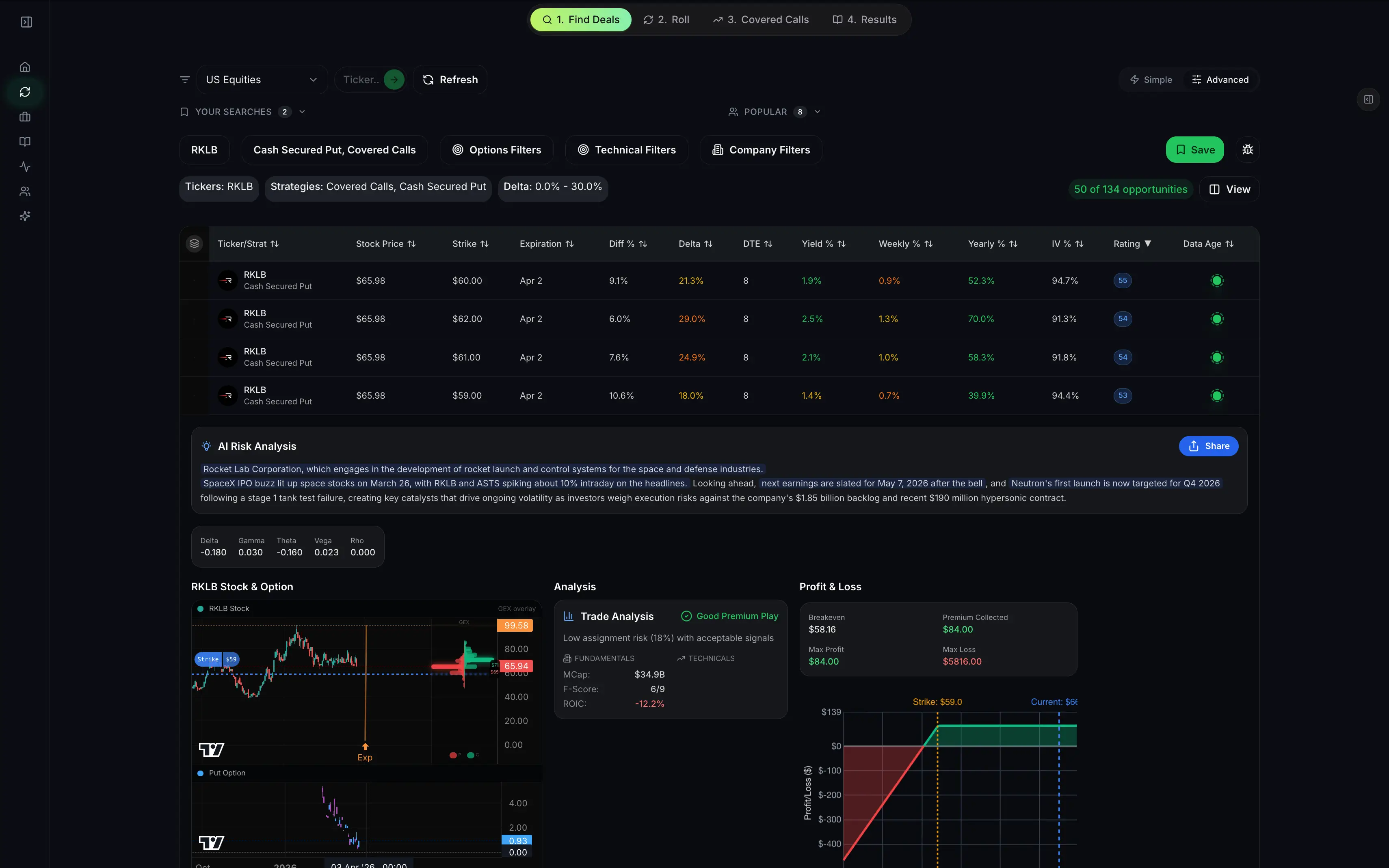
Task: Click TradingView logo on RKLB Stock chart
Action: (x=211, y=749)
